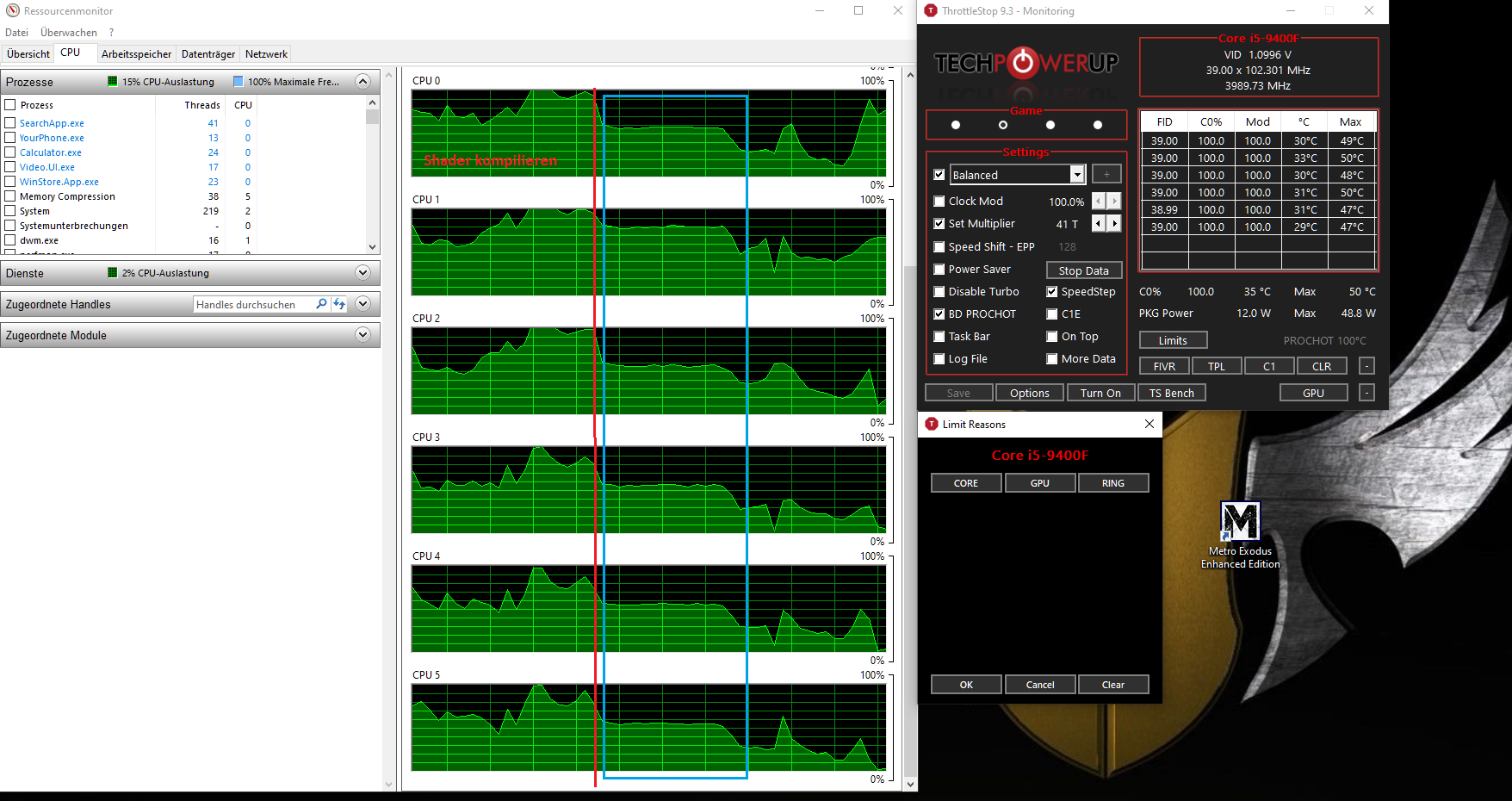Screen dimensions: 1512x801
Task: Open the ? help menu
Action: pyautogui.click(x=111, y=32)
